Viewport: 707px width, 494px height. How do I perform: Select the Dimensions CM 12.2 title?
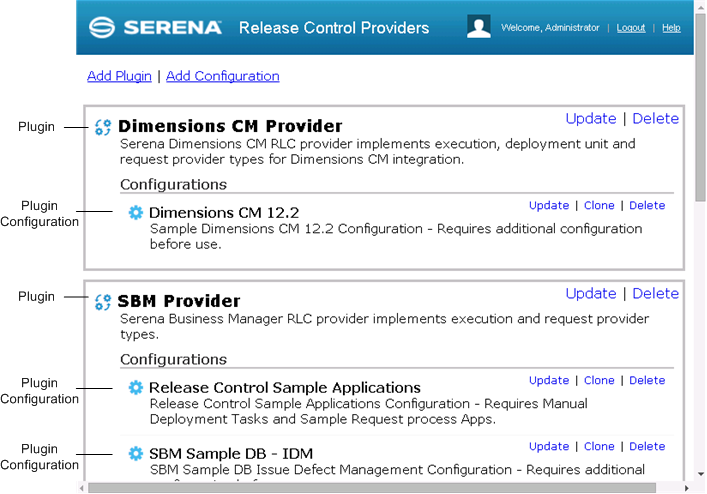[x=224, y=212]
